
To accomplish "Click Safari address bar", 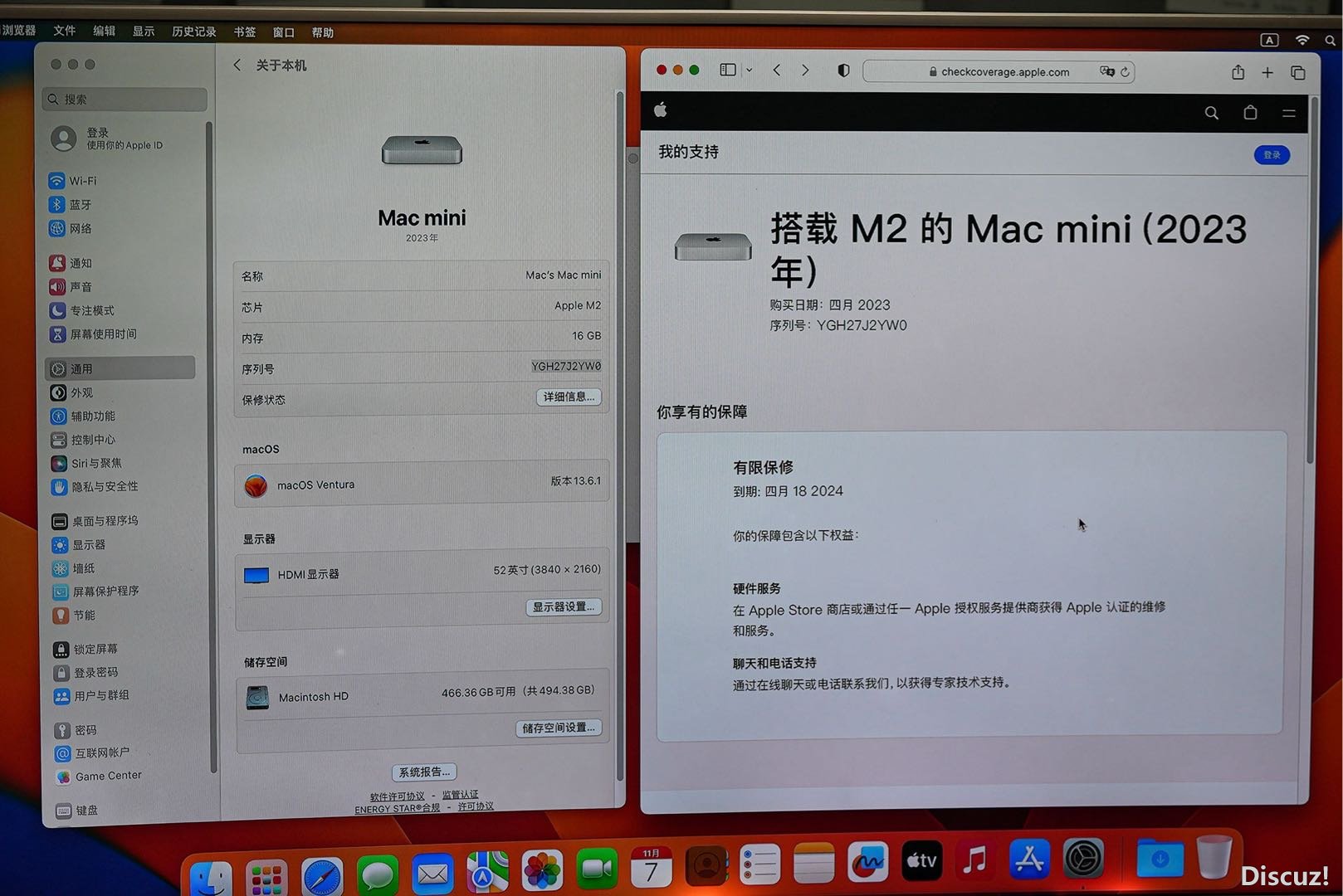I will click(x=999, y=72).
